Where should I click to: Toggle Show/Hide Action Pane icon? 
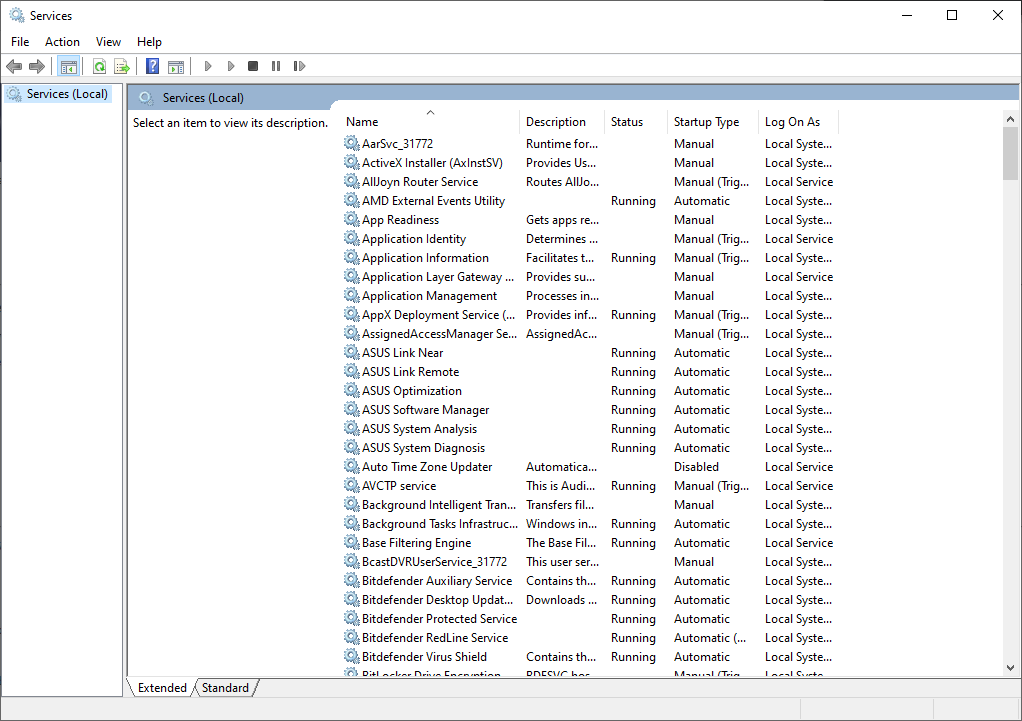click(x=176, y=66)
